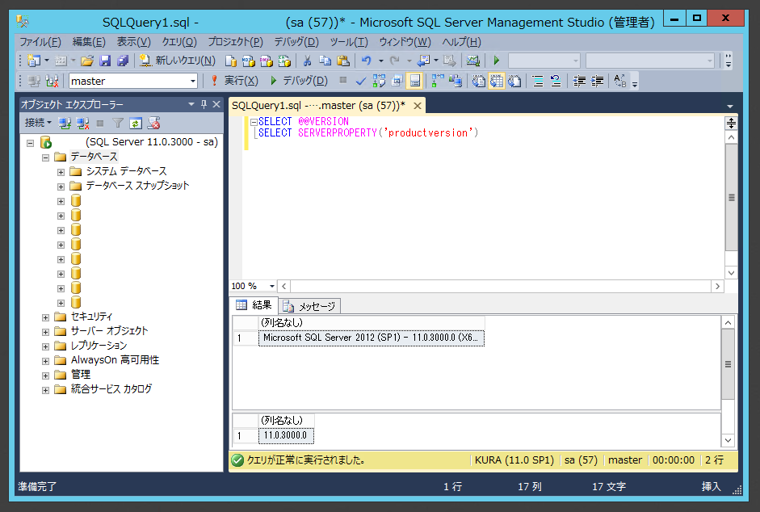Toggle the Object Explorer filter funnel
Screen dimensions: 760x512
pos(118,123)
